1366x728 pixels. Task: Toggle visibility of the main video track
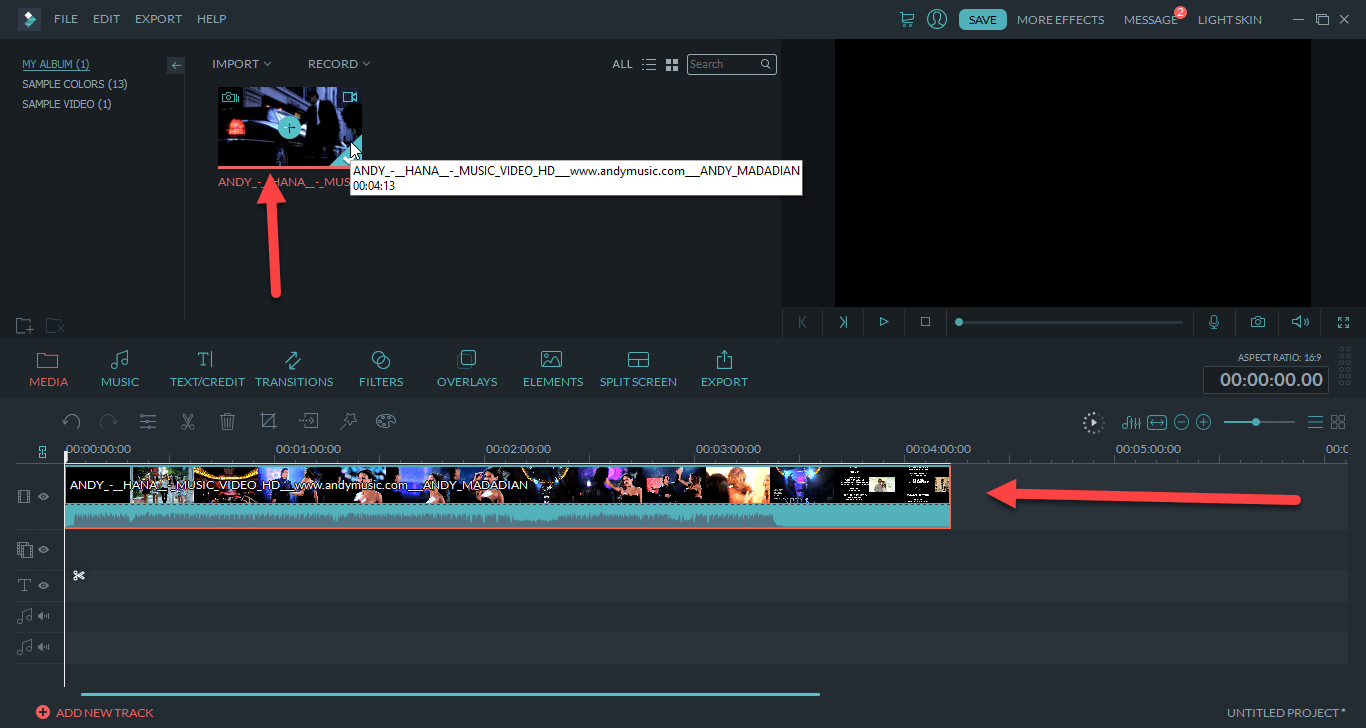click(x=44, y=496)
